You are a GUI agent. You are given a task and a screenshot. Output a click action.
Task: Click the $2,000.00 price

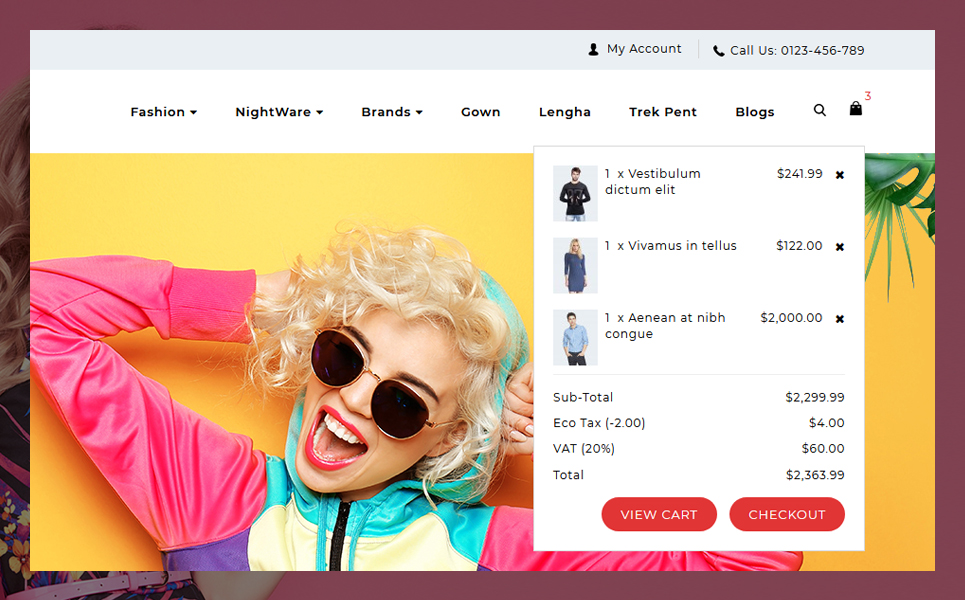click(791, 318)
